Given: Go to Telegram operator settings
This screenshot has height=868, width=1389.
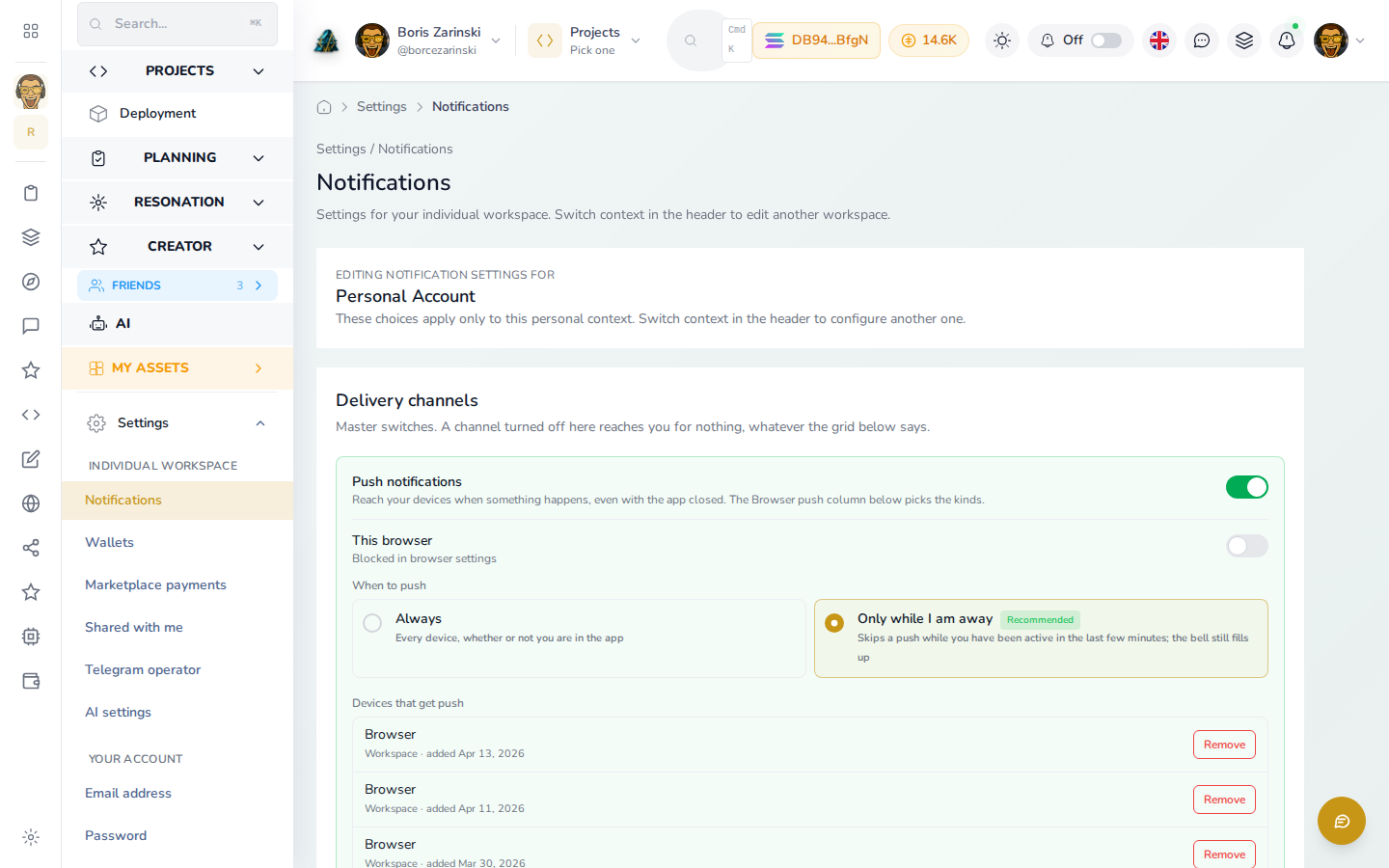Looking at the screenshot, I should 177,670.
